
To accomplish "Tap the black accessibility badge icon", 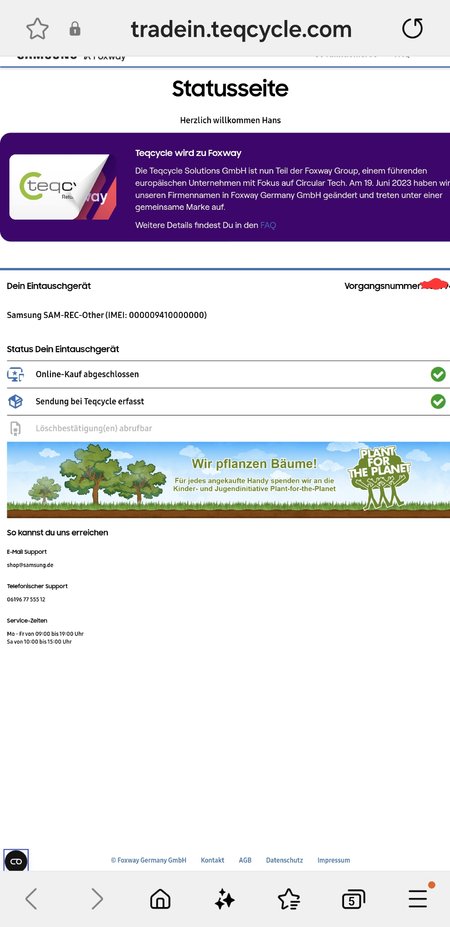I will tap(16, 861).
